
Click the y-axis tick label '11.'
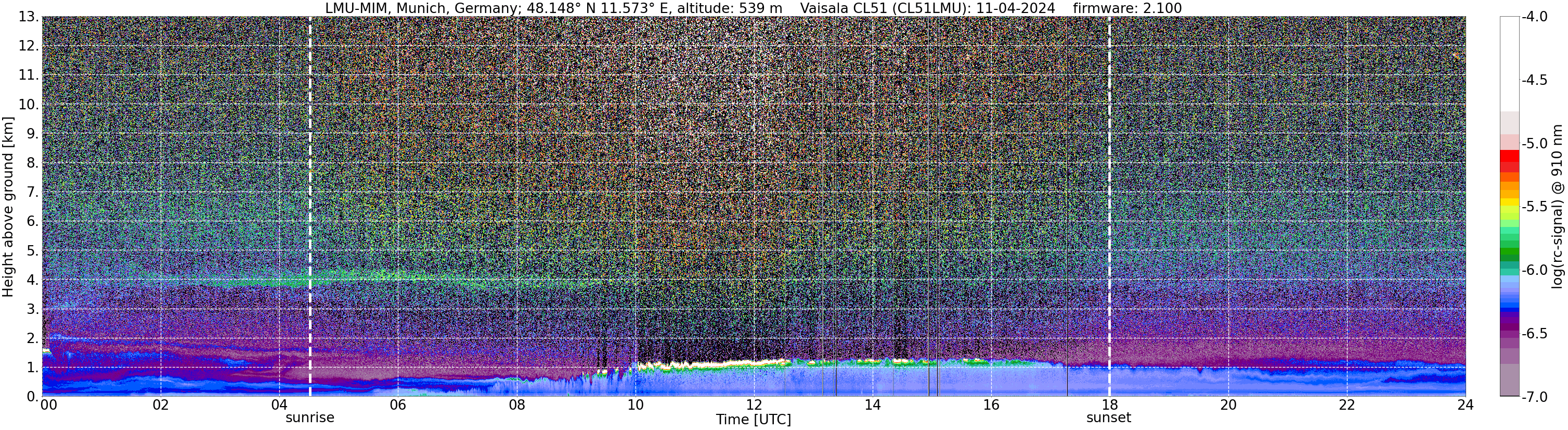click(29, 75)
